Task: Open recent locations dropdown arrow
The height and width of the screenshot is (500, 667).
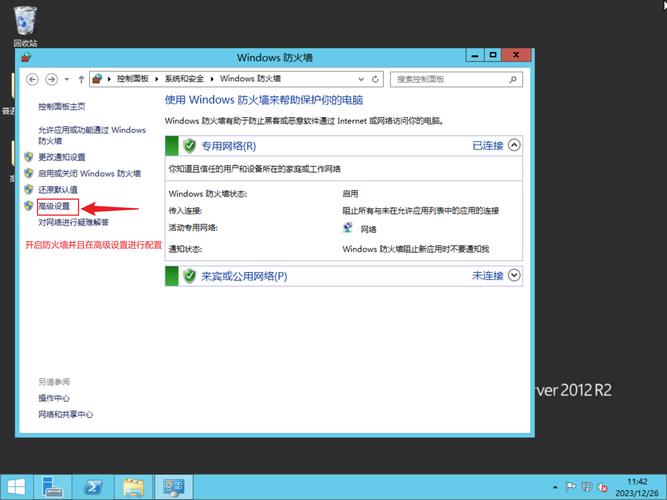Action: 67,79
